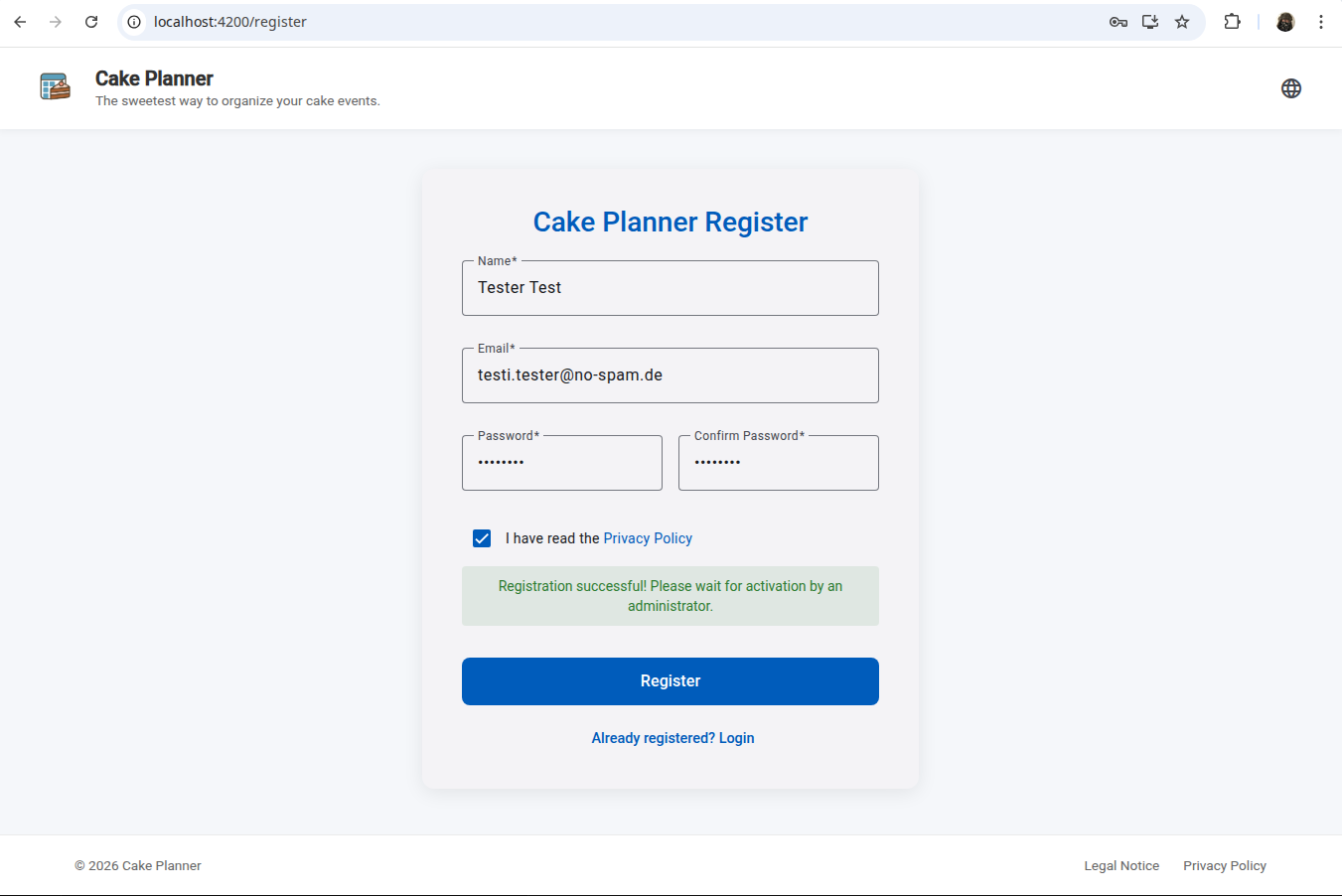Click Already registered? Login
The height and width of the screenshot is (896, 1342).
coord(672,737)
